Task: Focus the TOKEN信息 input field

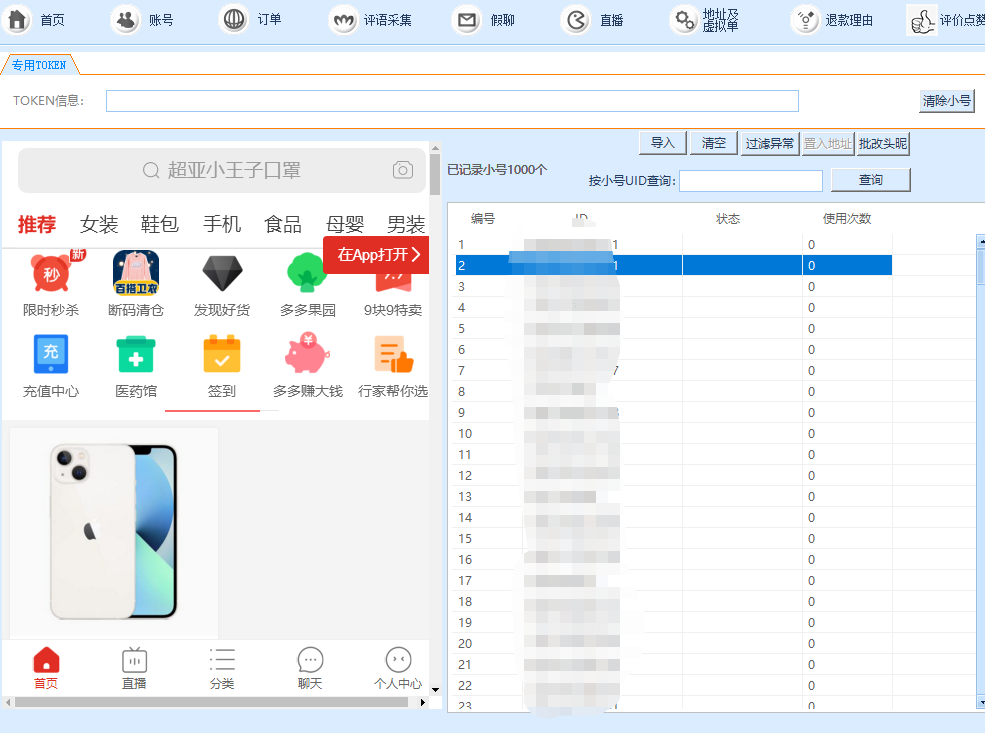Action: point(452,101)
